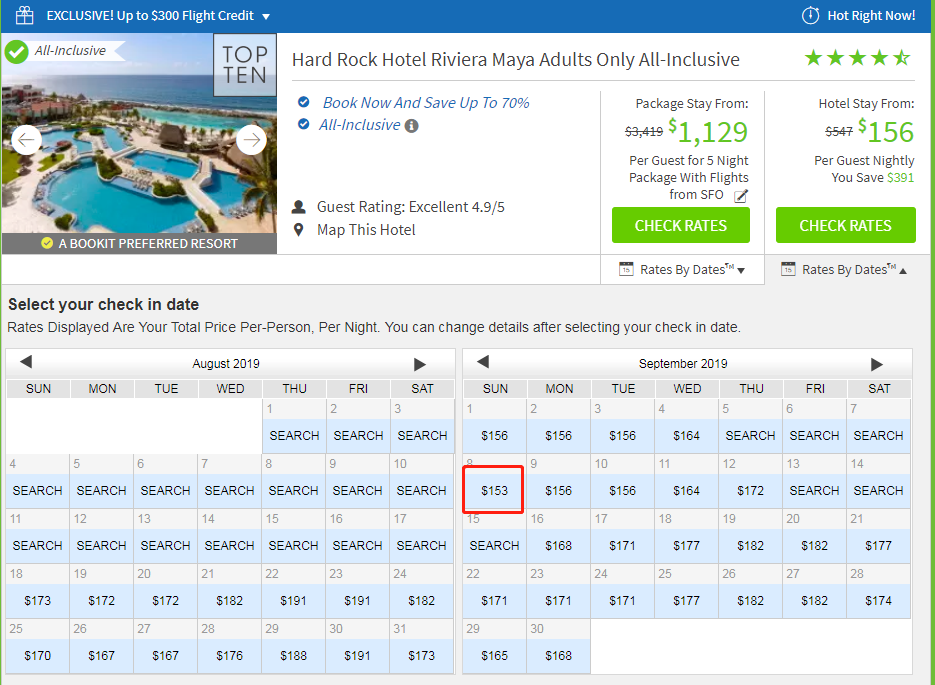Click SEARCH for August 1
The image size is (935, 685).
294,436
